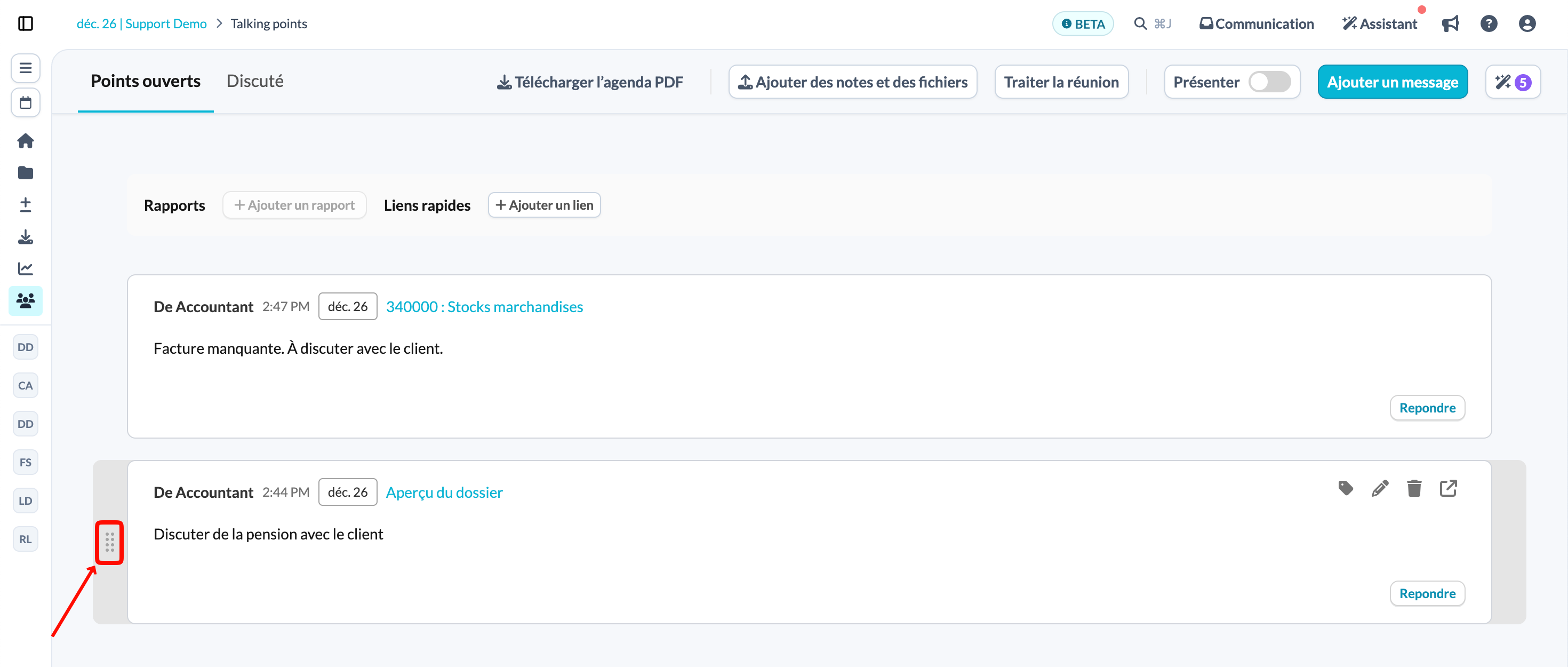Click the BETA info badge
The width and height of the screenshot is (1568, 667).
tap(1083, 24)
